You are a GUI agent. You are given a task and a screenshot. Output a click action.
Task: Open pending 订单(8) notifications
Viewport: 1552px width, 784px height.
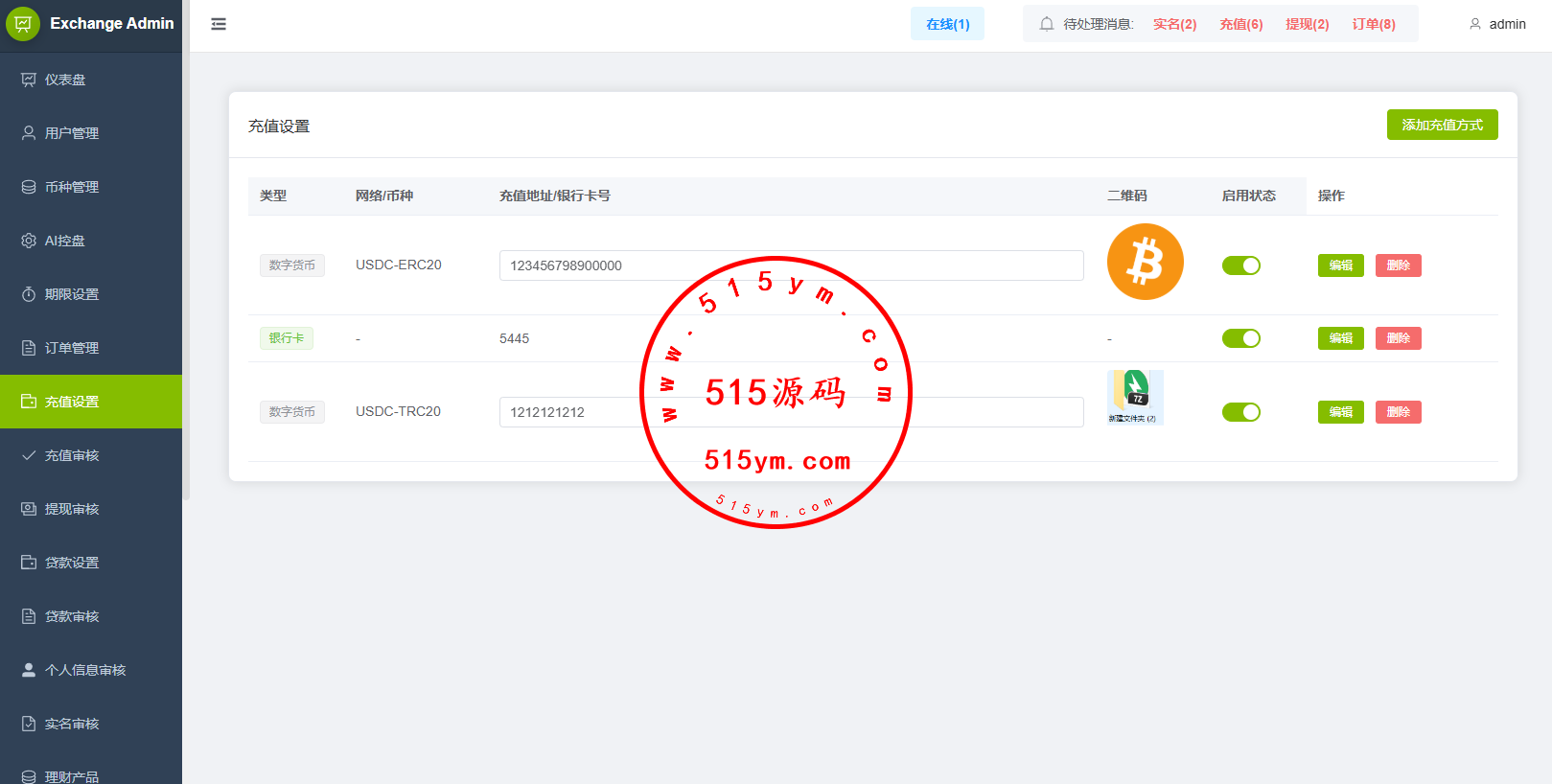(x=1374, y=24)
